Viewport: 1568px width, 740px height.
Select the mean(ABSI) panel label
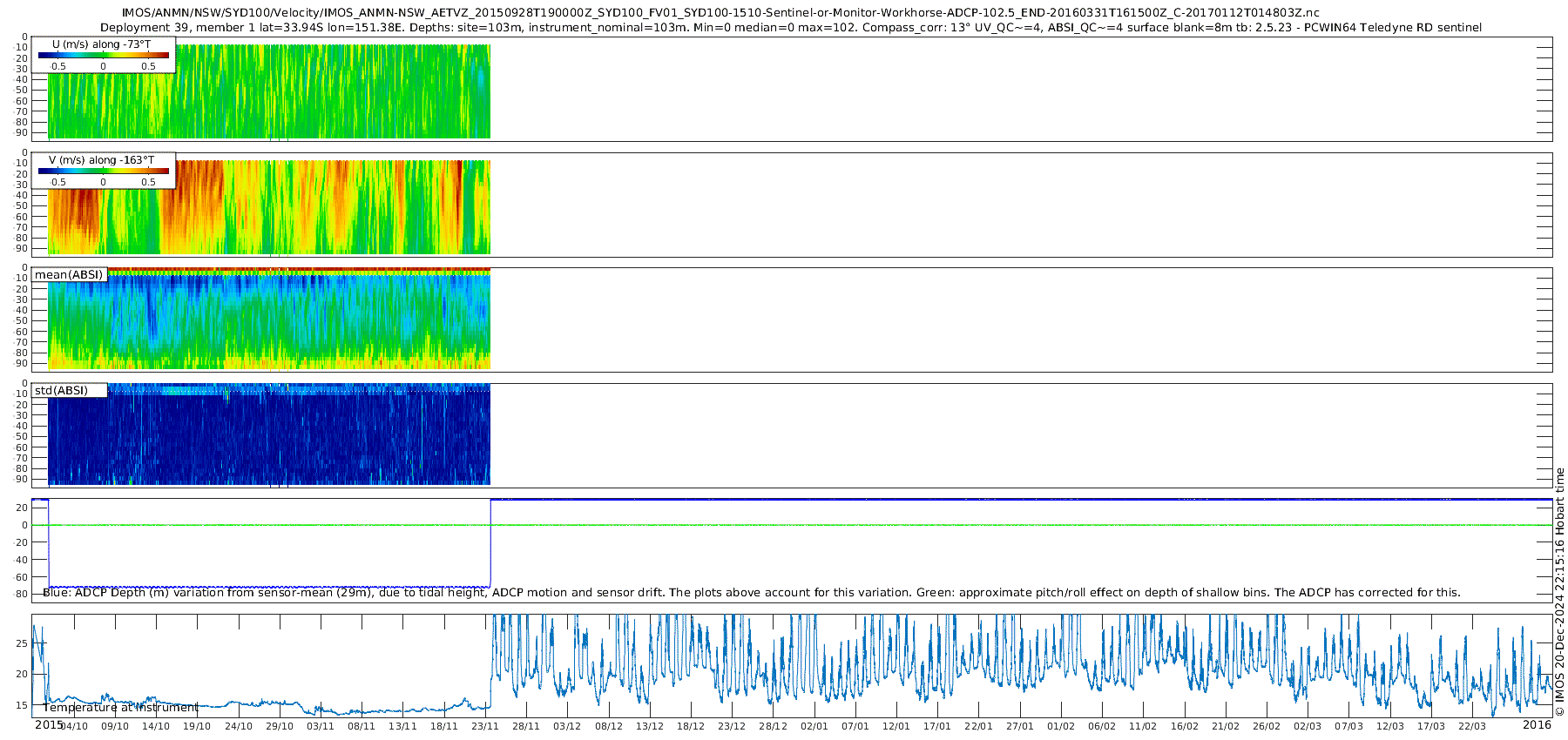click(69, 275)
